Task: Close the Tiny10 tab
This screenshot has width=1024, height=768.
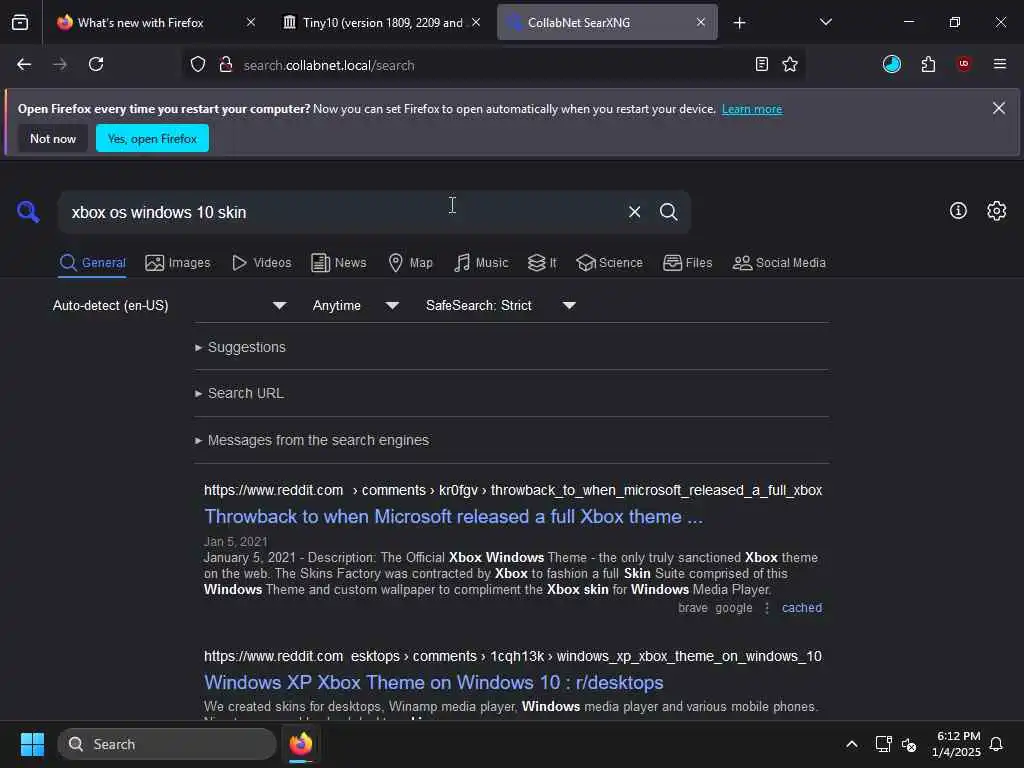Action: (476, 22)
